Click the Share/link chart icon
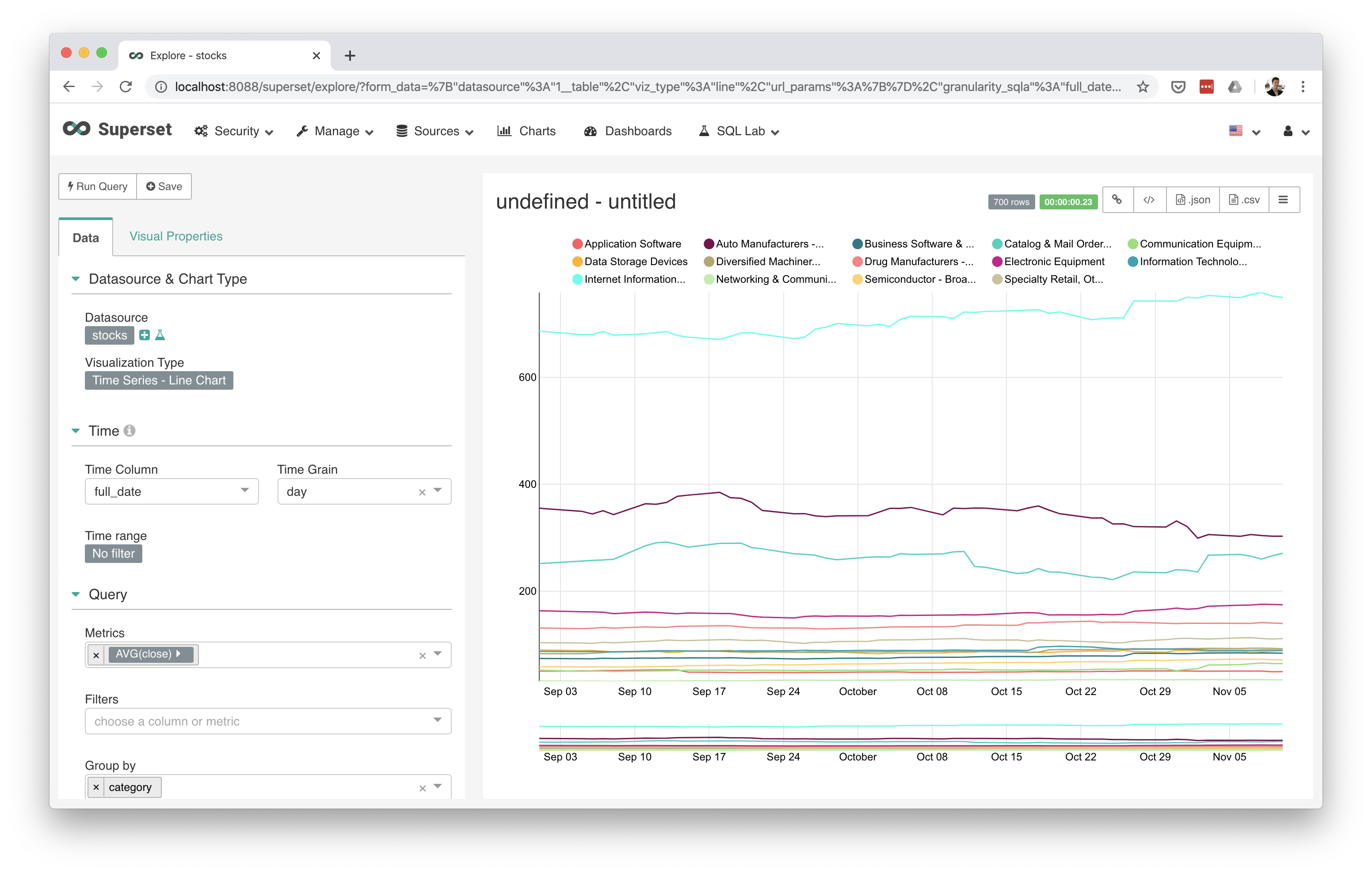This screenshot has width=1372, height=874. (1117, 200)
